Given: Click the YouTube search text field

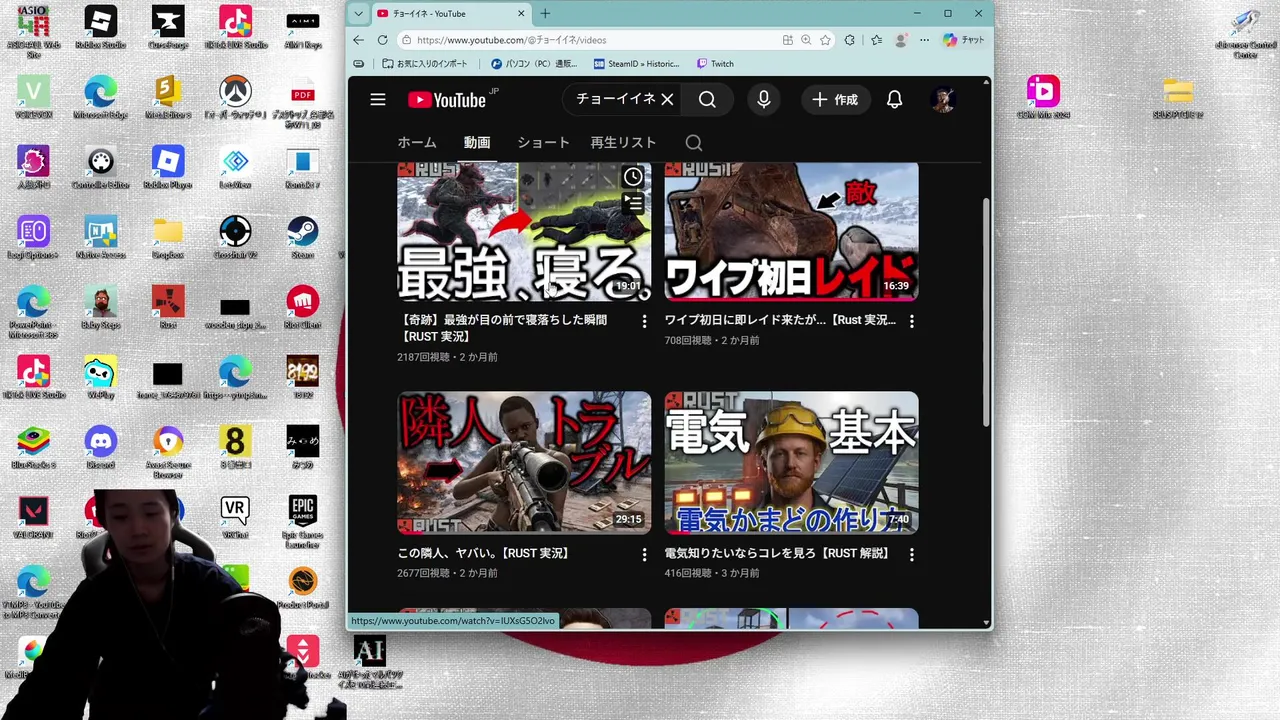Looking at the screenshot, I should click(615, 99).
